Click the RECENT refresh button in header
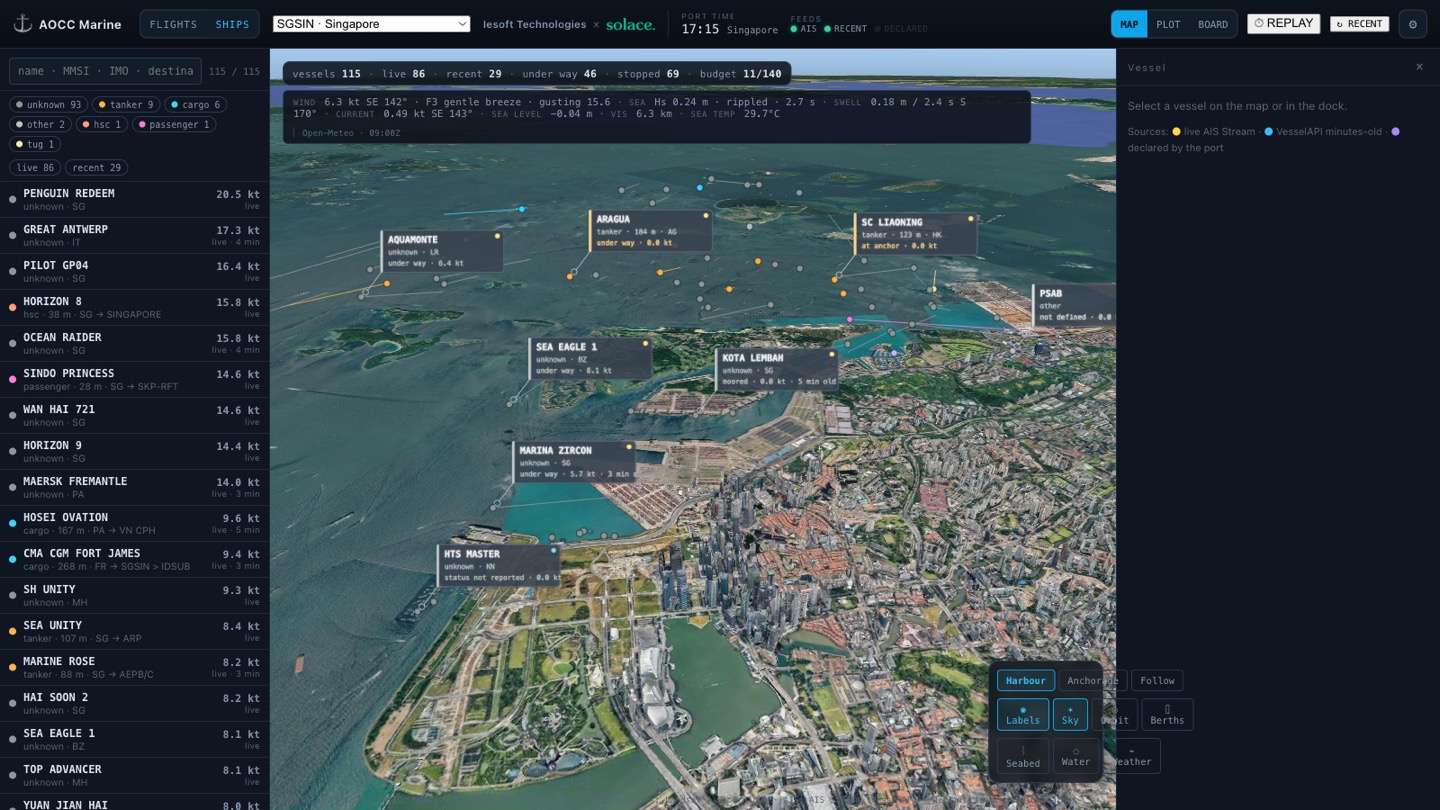 click(1359, 23)
